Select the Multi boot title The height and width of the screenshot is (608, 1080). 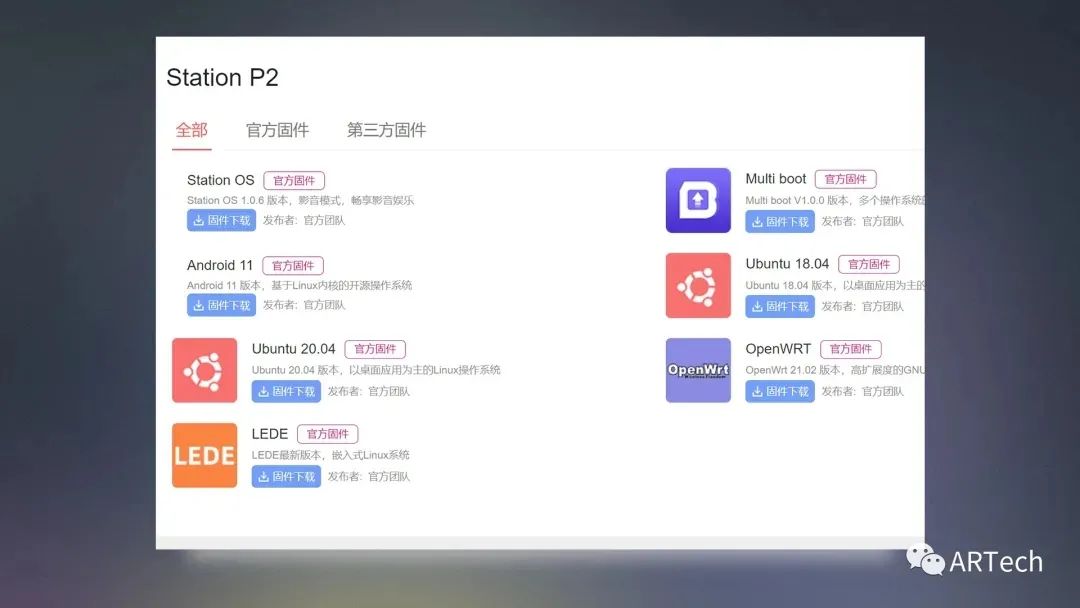776,179
